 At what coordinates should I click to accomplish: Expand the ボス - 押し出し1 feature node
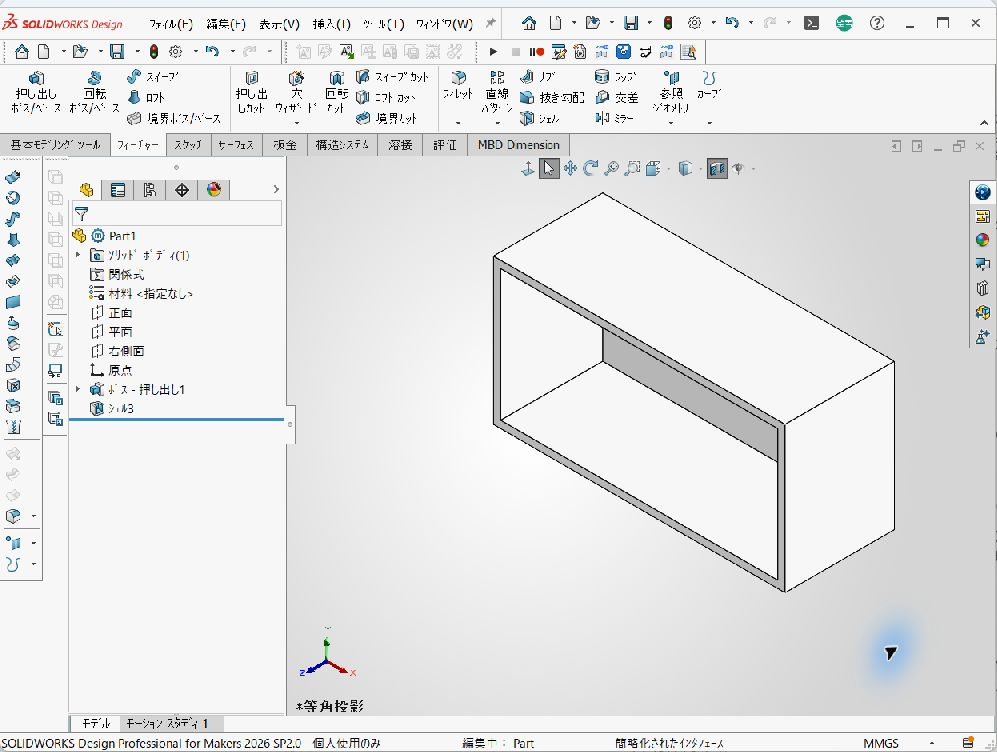[78, 389]
